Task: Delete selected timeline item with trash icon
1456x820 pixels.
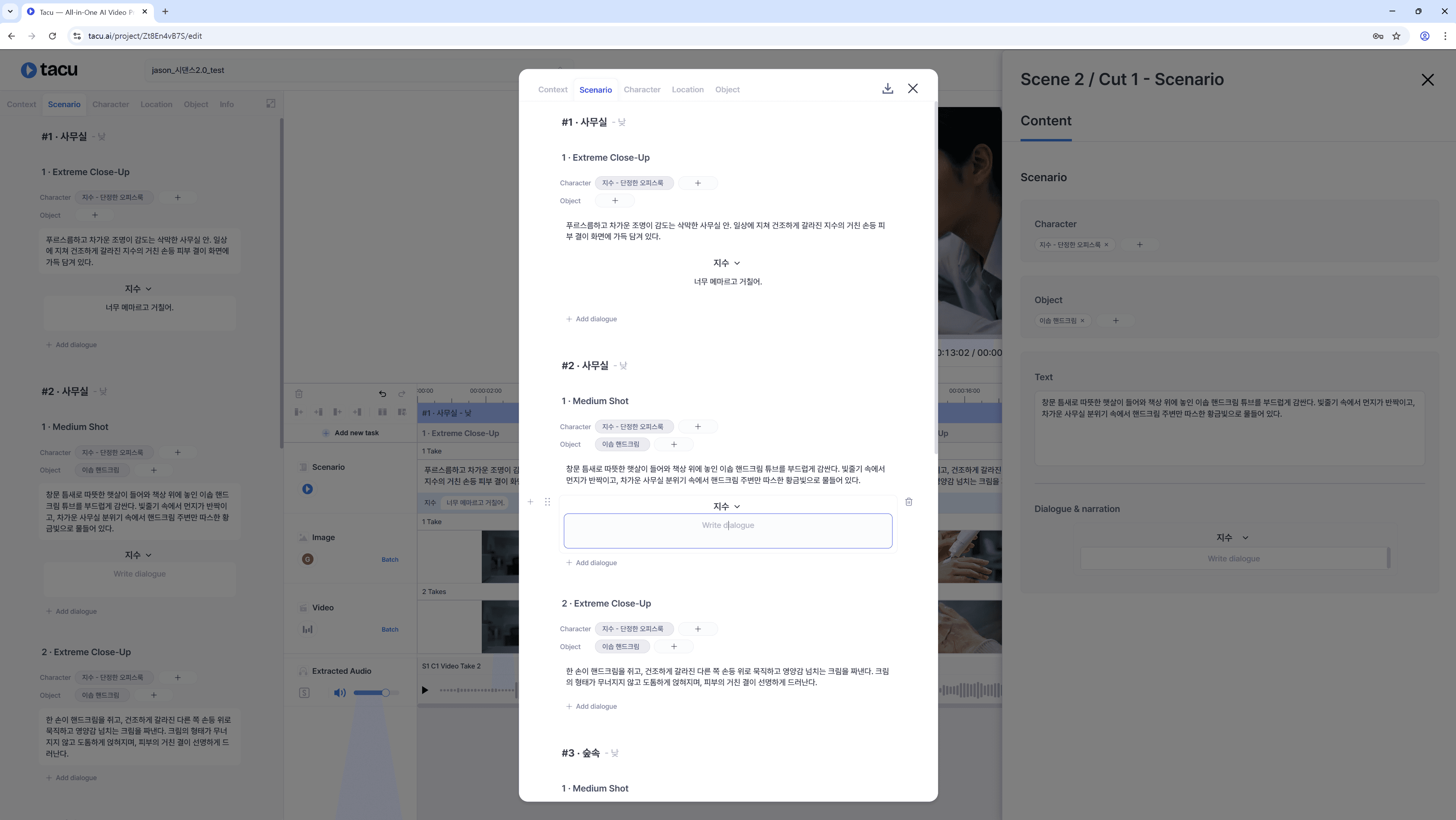Action: tap(299, 394)
